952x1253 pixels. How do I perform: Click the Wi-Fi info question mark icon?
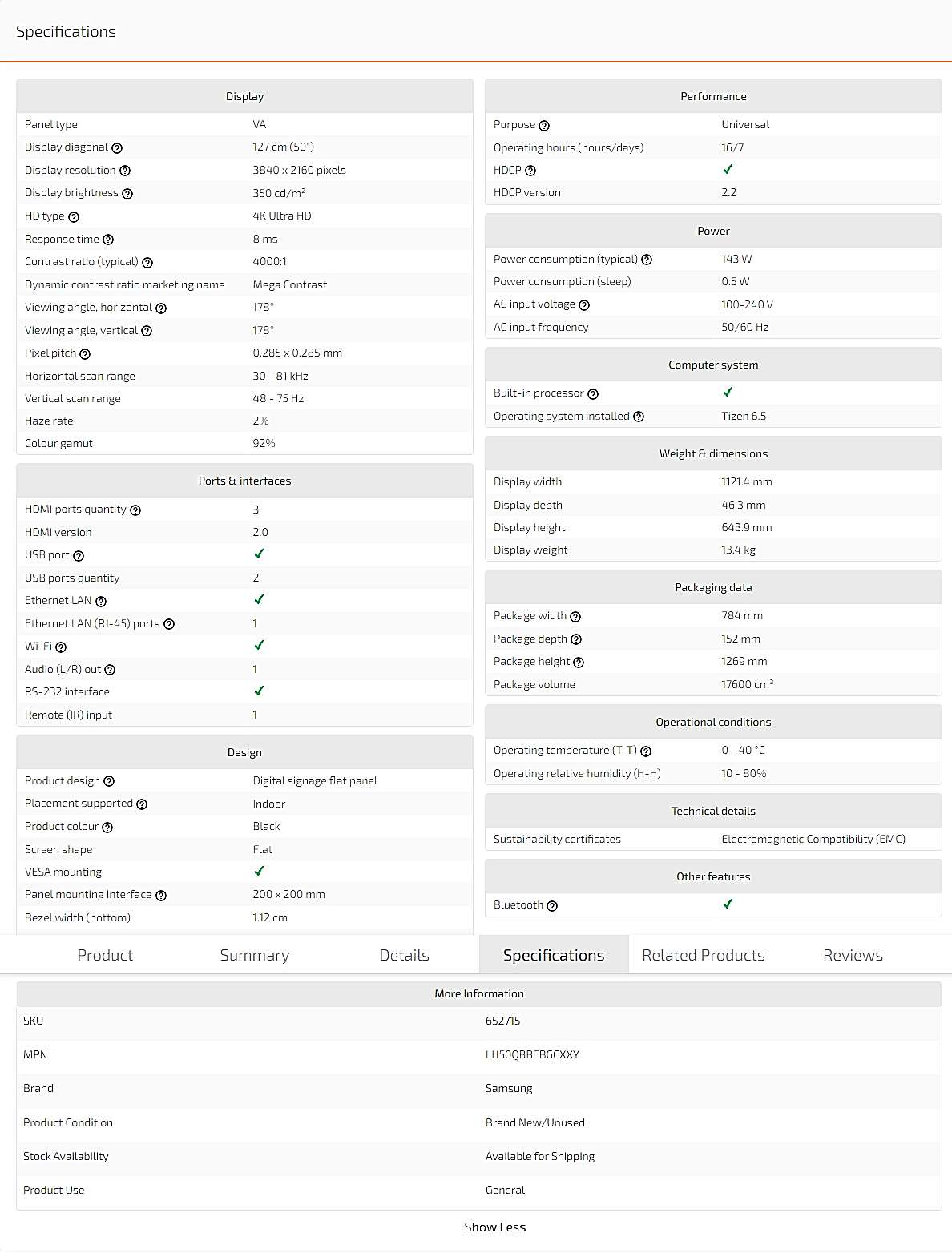coord(61,647)
